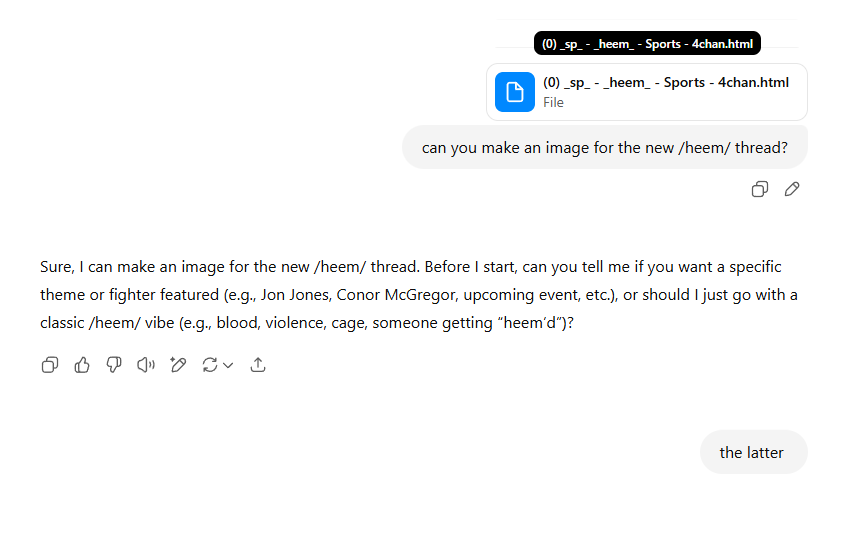Viewport: 850px width, 543px height.
Task: Copy the user message about /heem/ thread
Action: 759,189
